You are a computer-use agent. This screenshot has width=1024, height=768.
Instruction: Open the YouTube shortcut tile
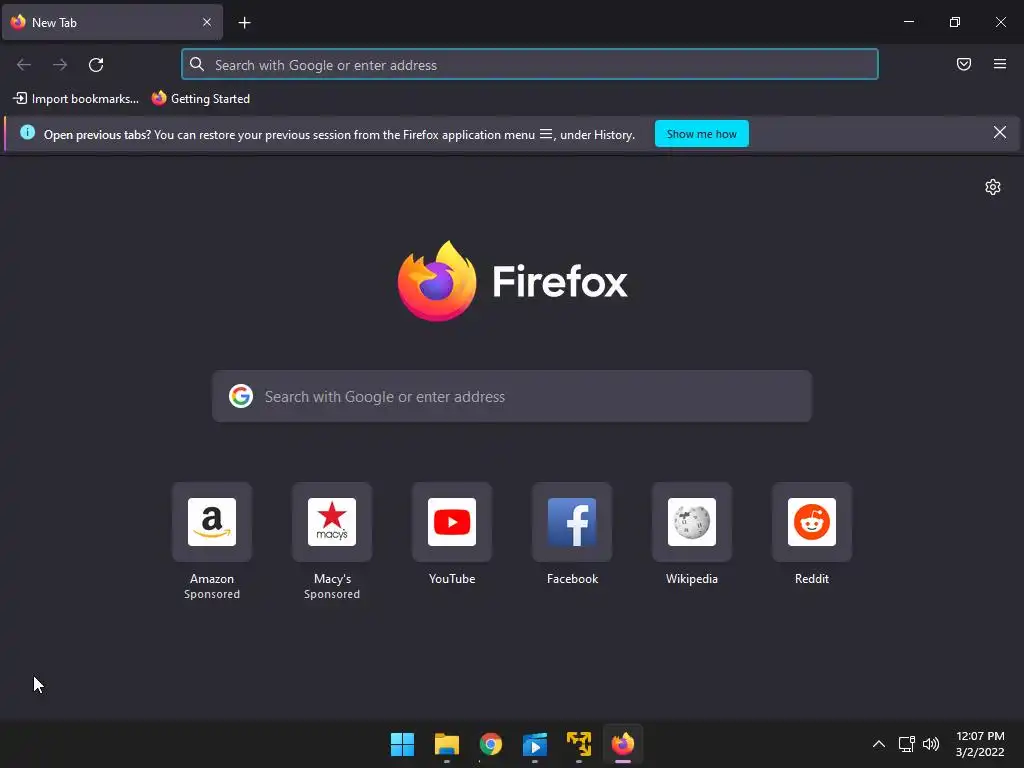452,522
